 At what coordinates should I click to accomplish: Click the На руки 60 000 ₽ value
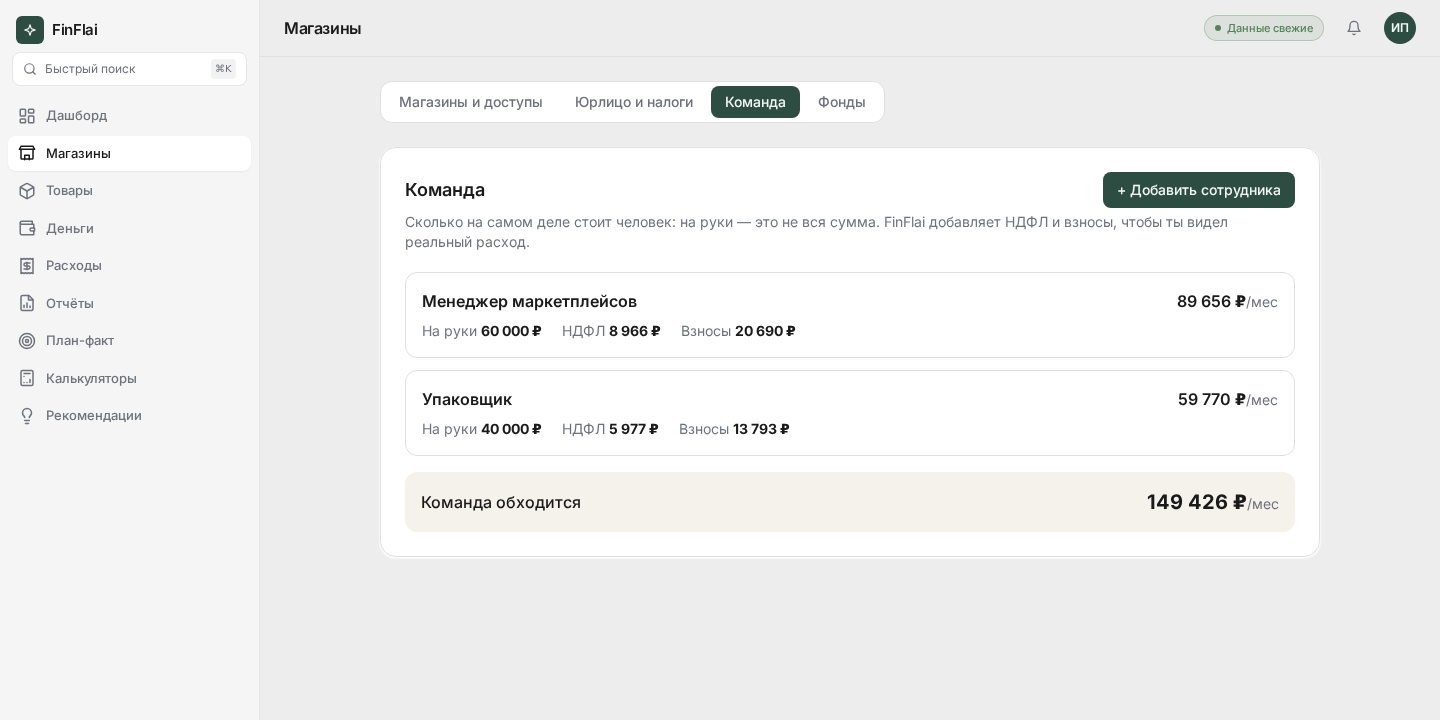(x=482, y=331)
